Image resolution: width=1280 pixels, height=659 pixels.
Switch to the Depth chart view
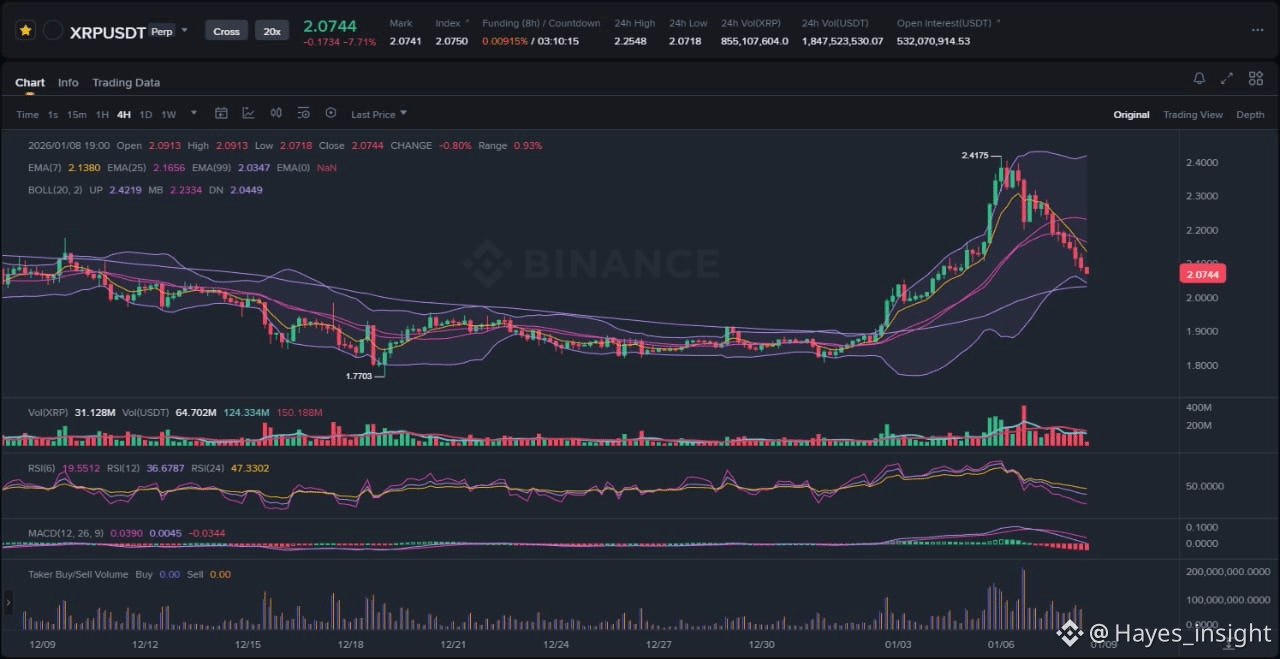pyautogui.click(x=1250, y=115)
